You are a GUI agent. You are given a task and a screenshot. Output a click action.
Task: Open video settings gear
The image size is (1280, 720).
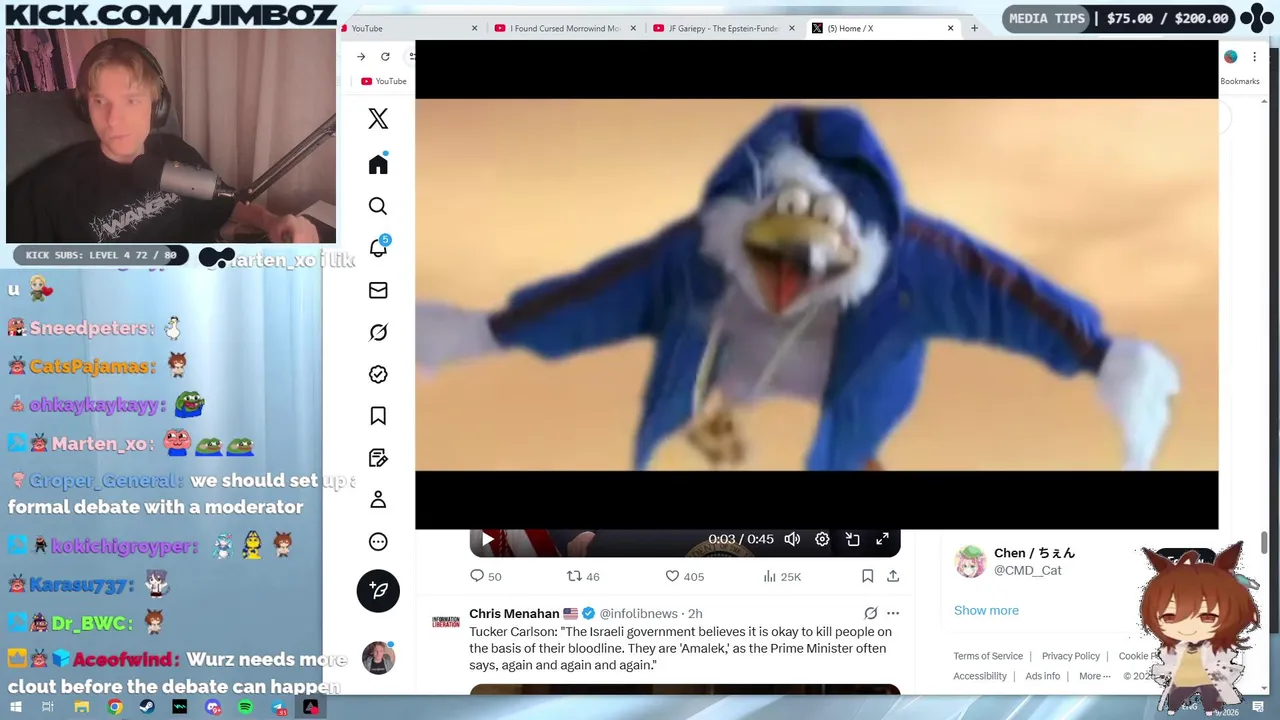click(x=822, y=539)
